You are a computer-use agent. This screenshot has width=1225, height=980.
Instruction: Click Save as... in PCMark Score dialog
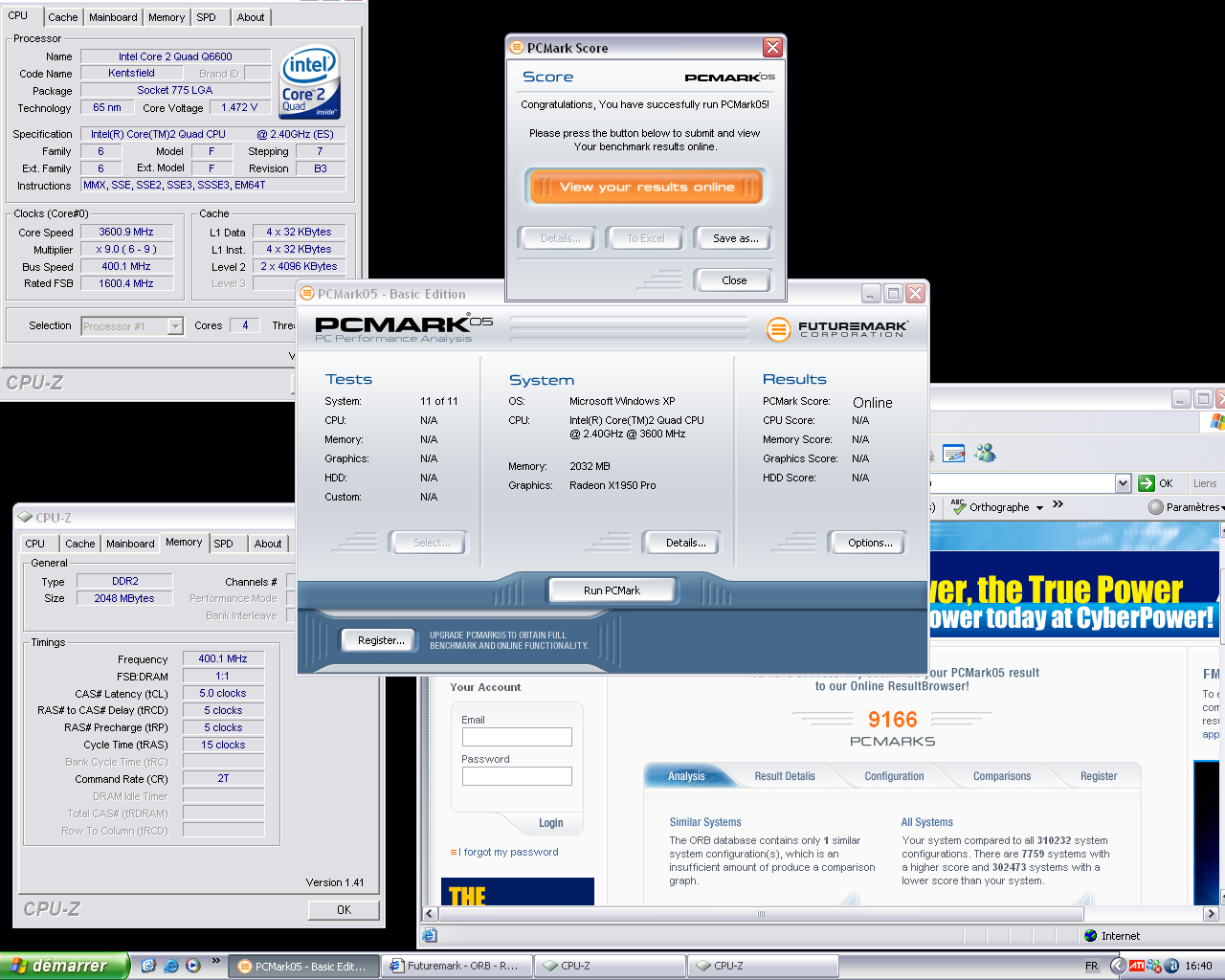[735, 238]
